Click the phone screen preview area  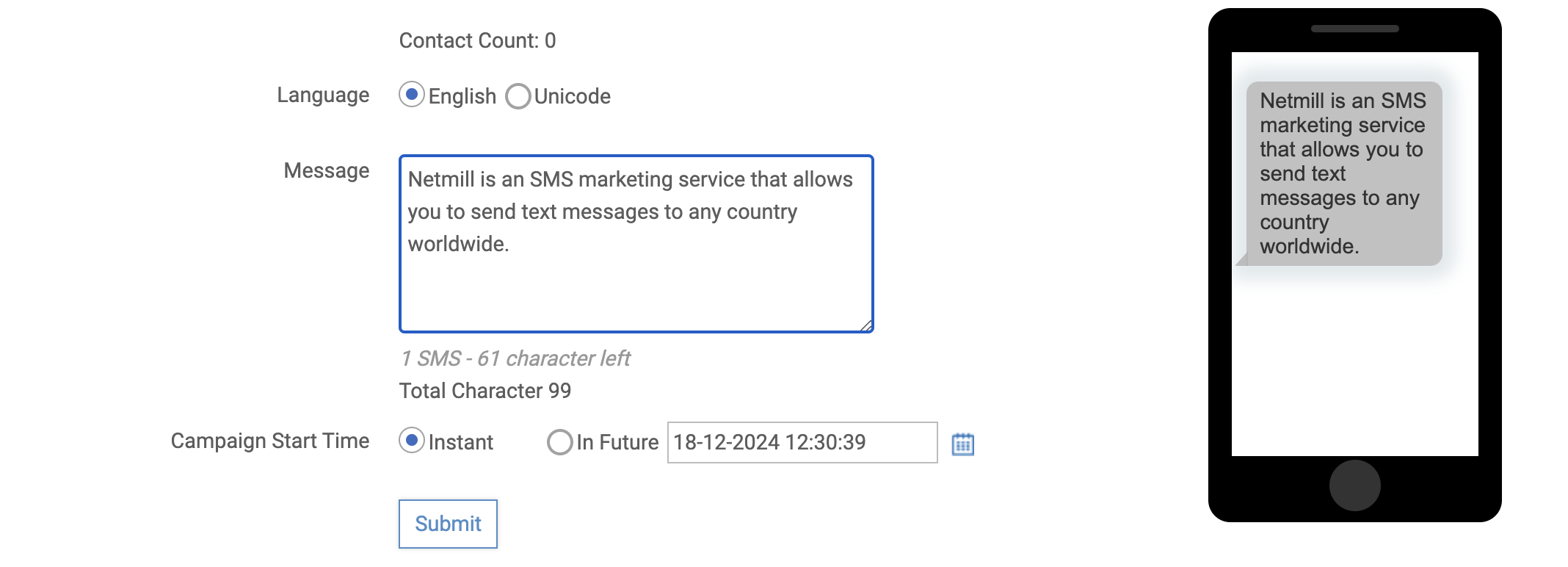pos(1354,353)
